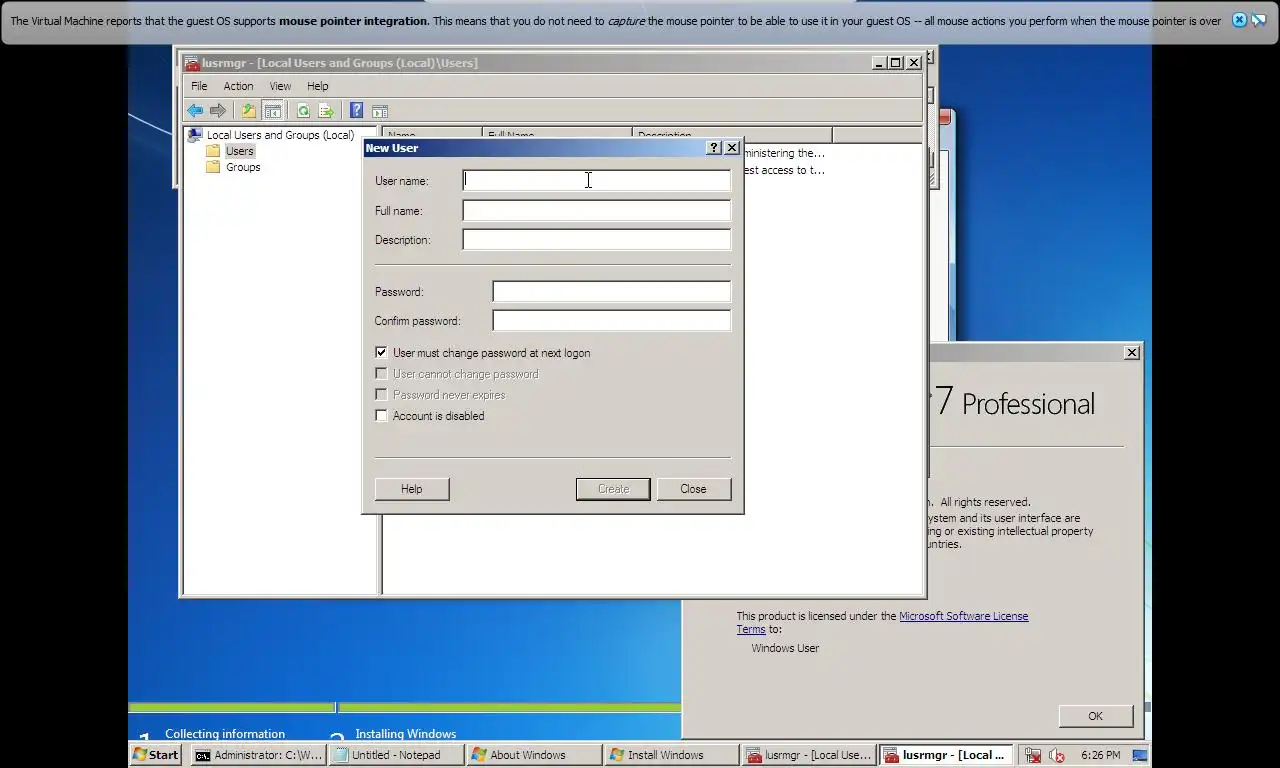Click the Export List toolbar icon
Screen dimensions: 1280x768
(x=326, y=111)
